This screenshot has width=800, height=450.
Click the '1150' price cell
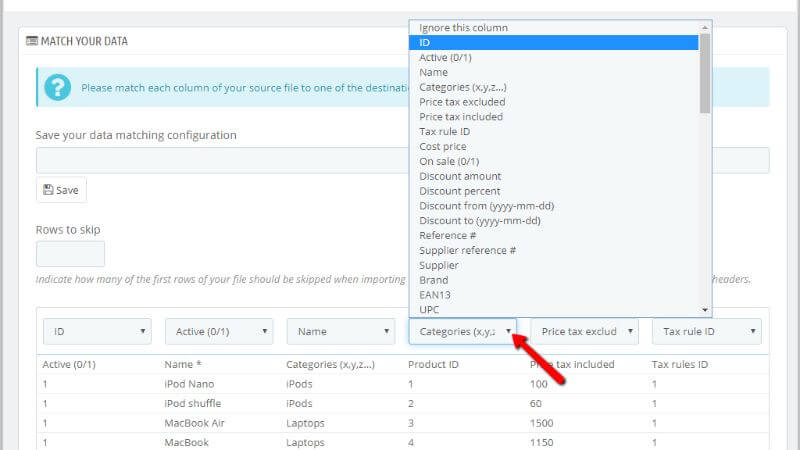[541, 442]
